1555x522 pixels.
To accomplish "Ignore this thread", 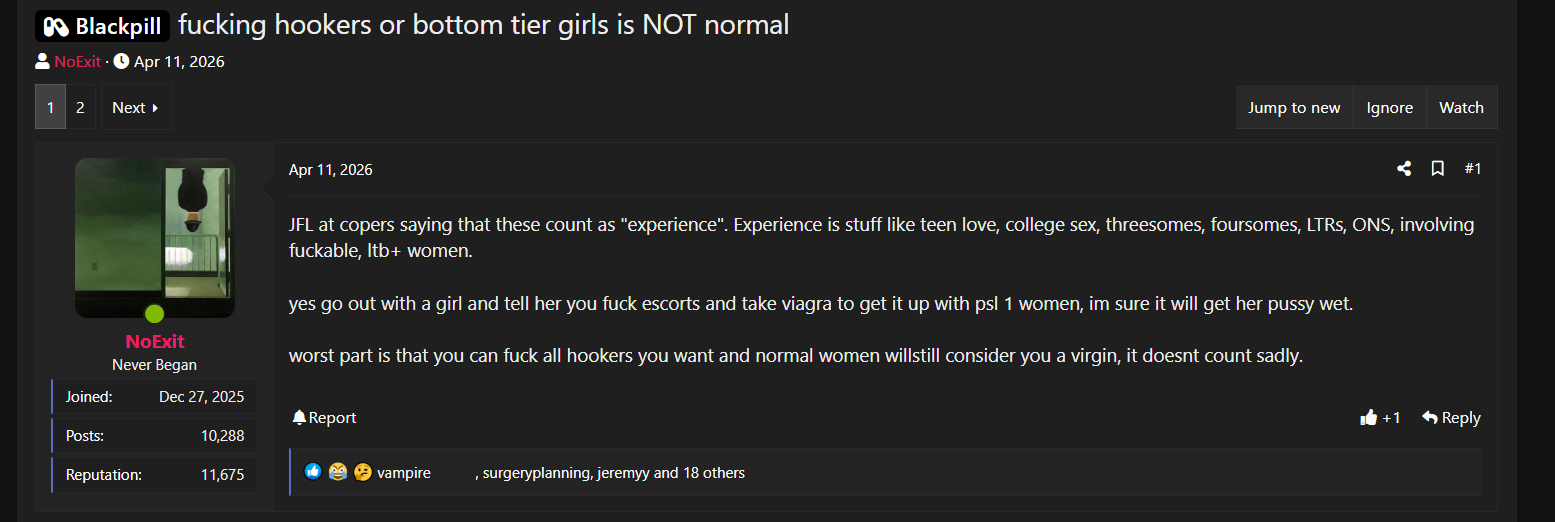I will [x=1390, y=107].
